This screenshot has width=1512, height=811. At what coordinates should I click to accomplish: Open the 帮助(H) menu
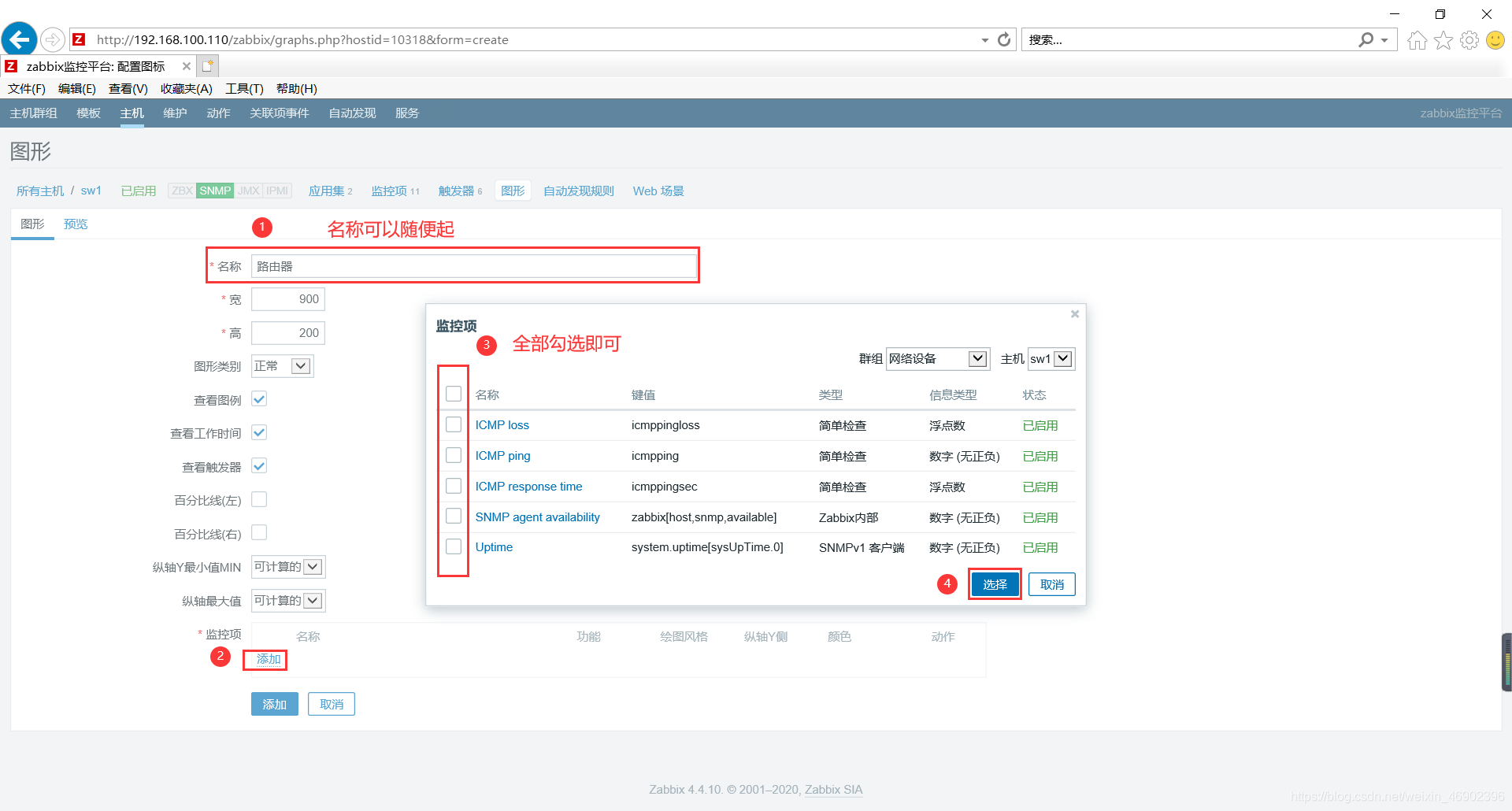[297, 89]
